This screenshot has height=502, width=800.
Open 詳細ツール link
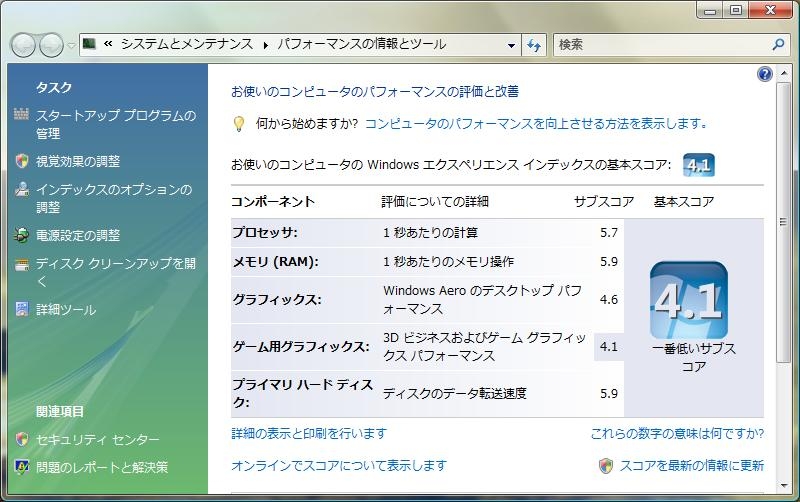pyautogui.click(x=66, y=310)
